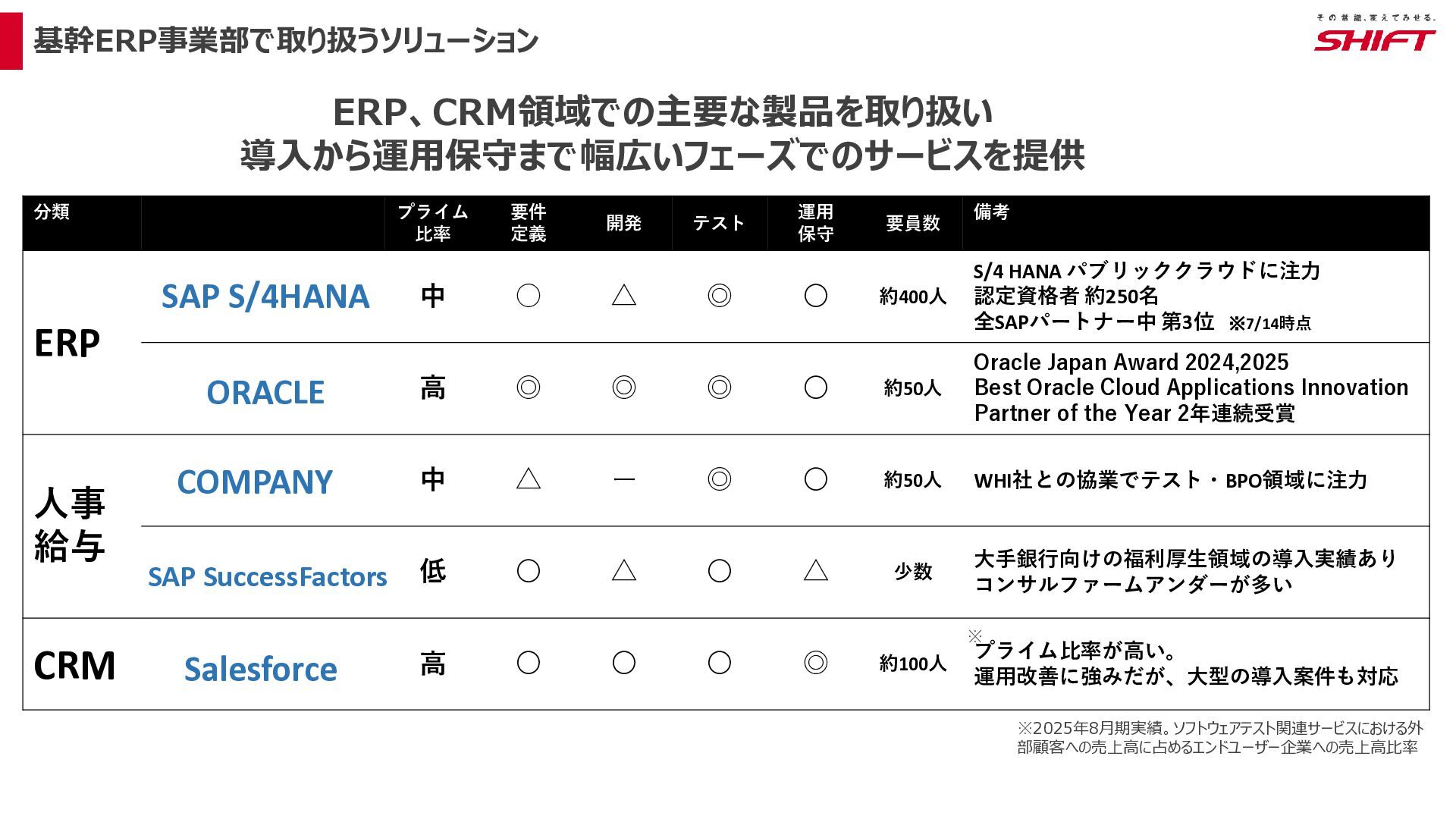Click the 備考 column header
The width and height of the screenshot is (1456, 819).
tap(991, 212)
